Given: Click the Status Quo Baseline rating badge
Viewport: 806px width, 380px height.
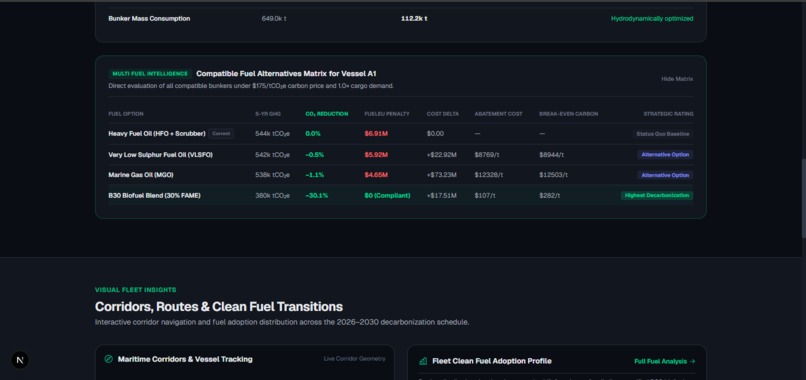Looking at the screenshot, I should coord(663,134).
